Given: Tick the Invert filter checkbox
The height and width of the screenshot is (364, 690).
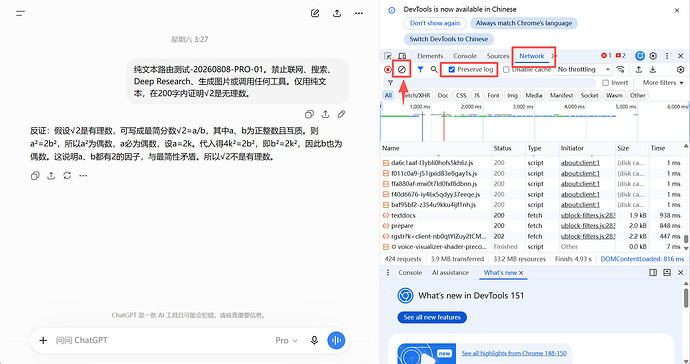Looking at the screenshot, I should tap(606, 83).
